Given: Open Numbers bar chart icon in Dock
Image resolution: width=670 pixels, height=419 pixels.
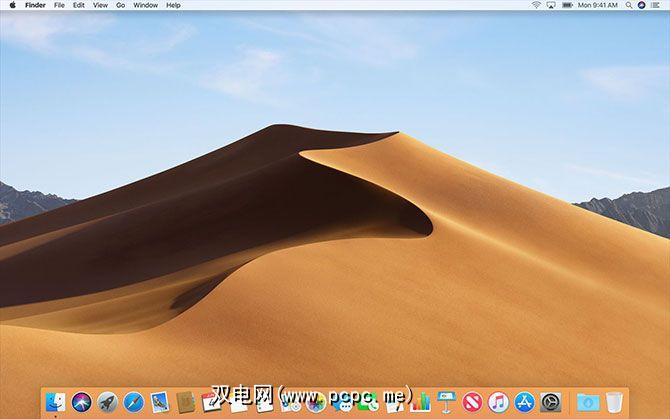Looking at the screenshot, I should 420,402.
